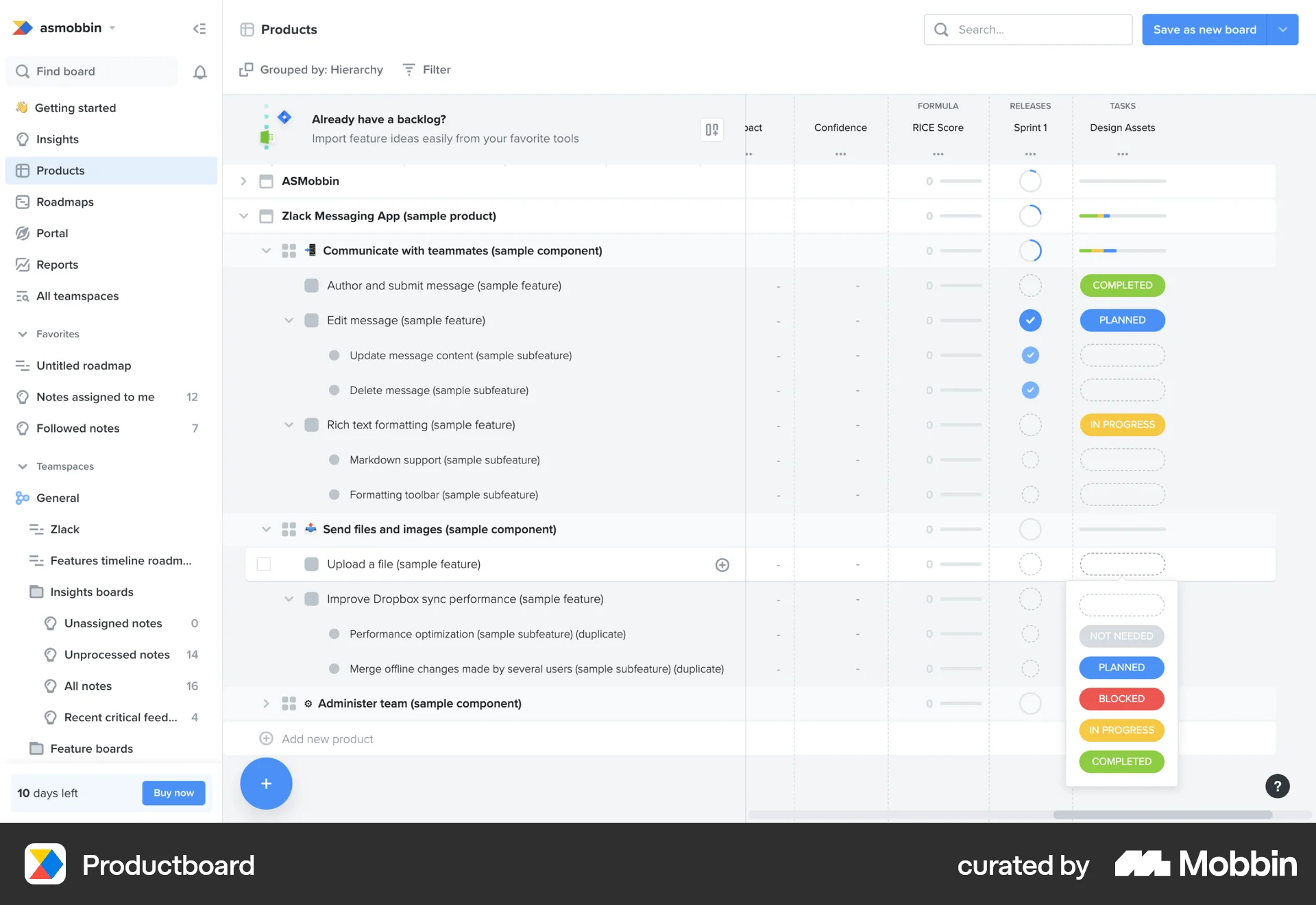The width and height of the screenshot is (1316, 905).
Task: Open the import backlog banner icon
Action: pyautogui.click(x=711, y=129)
